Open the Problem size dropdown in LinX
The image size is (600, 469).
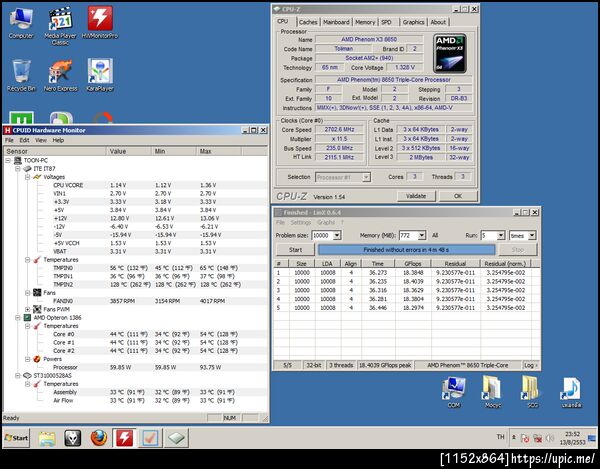[x=335, y=235]
